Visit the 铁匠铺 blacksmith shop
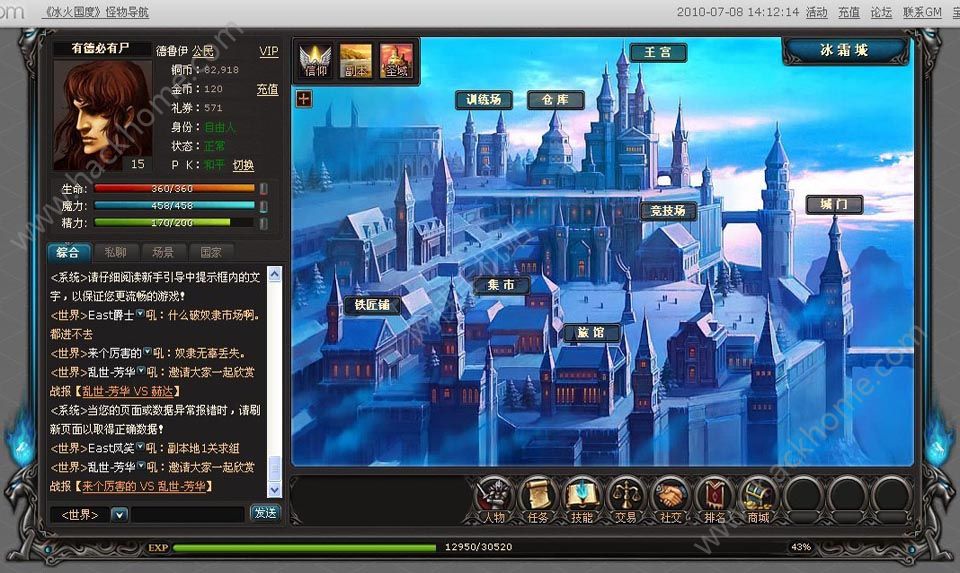 (372, 304)
